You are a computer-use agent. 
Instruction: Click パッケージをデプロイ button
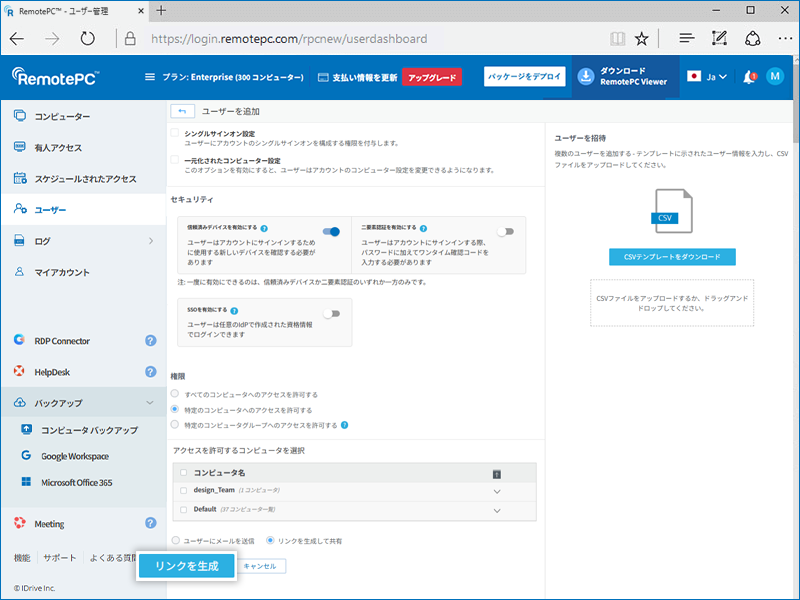point(524,77)
